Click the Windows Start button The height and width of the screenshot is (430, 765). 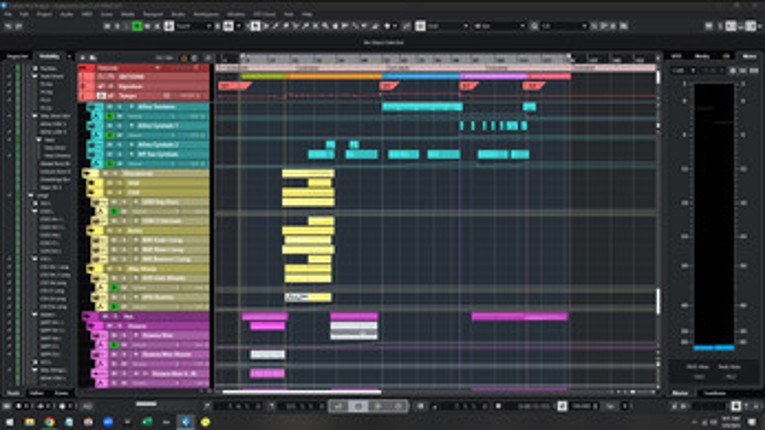[8, 422]
